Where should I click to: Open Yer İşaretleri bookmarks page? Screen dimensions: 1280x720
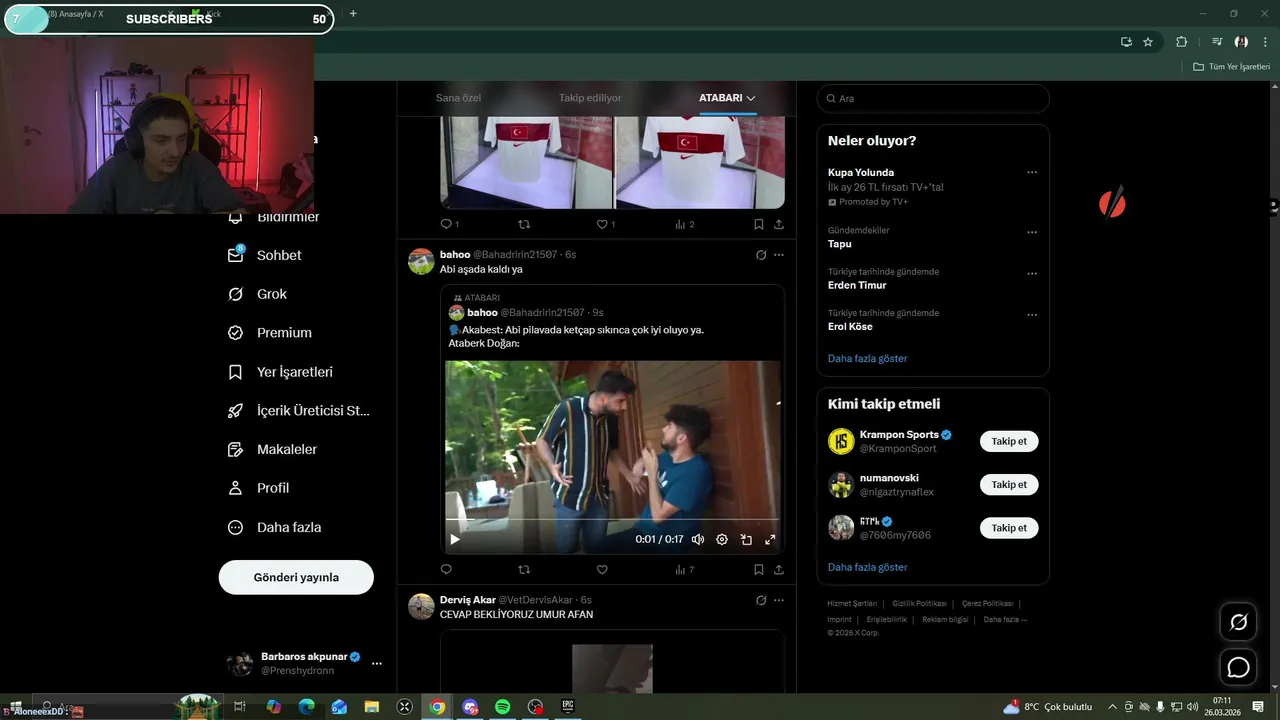[x=280, y=372]
